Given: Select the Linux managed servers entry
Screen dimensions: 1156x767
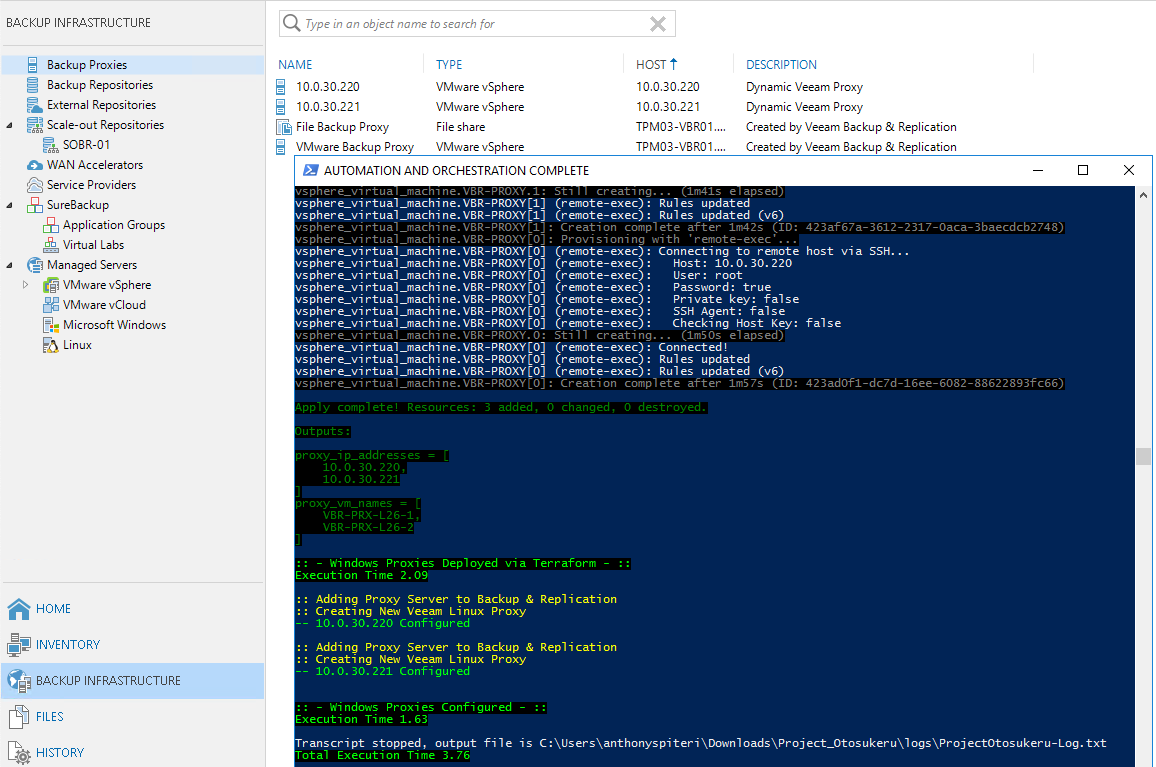Looking at the screenshot, I should tap(77, 345).
